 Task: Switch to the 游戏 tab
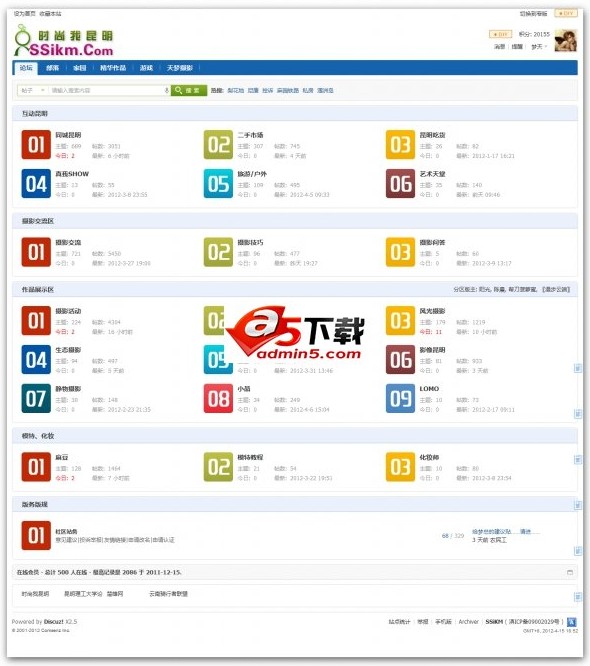[x=147, y=68]
